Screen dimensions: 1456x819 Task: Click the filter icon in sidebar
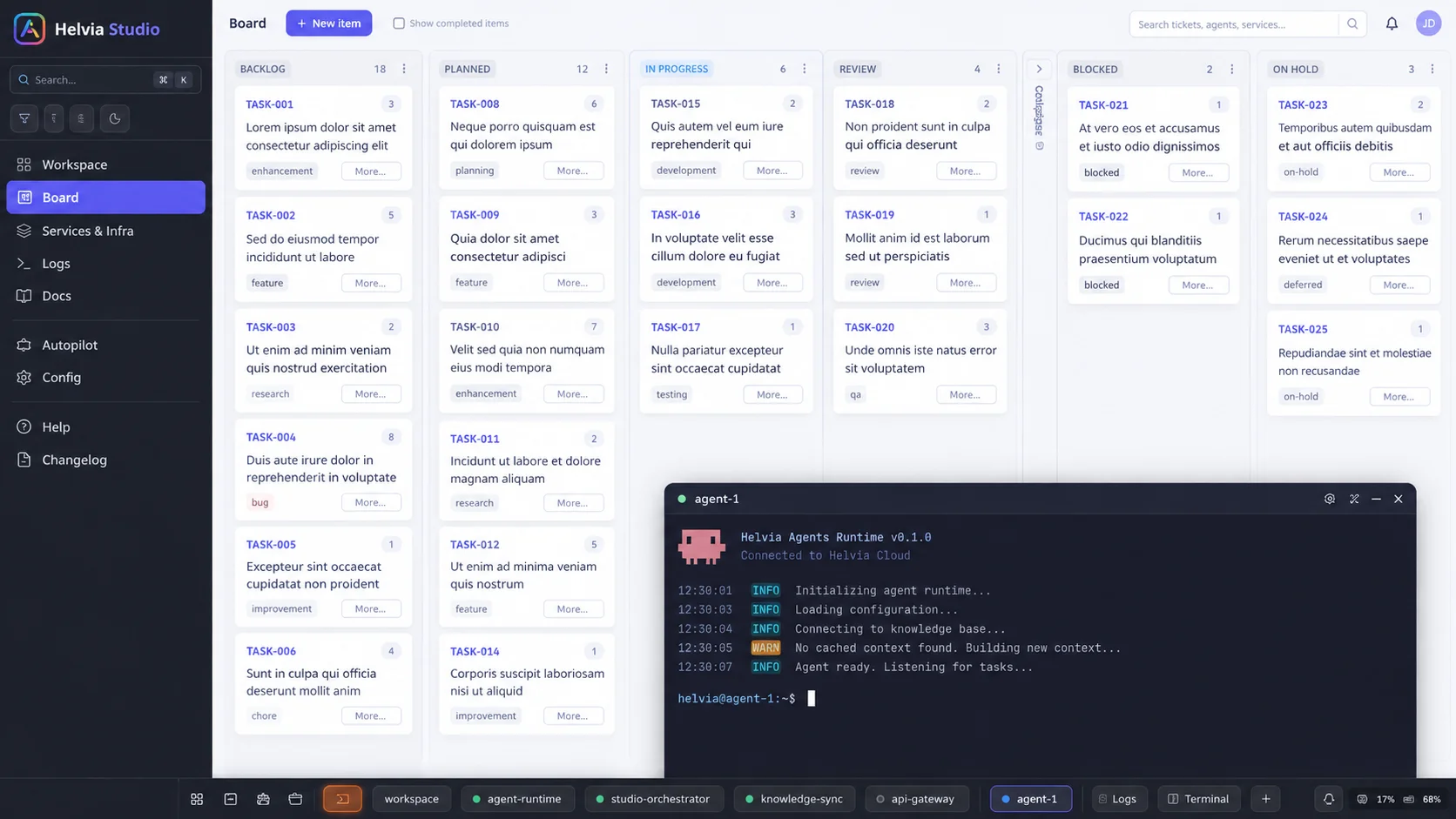coord(24,118)
